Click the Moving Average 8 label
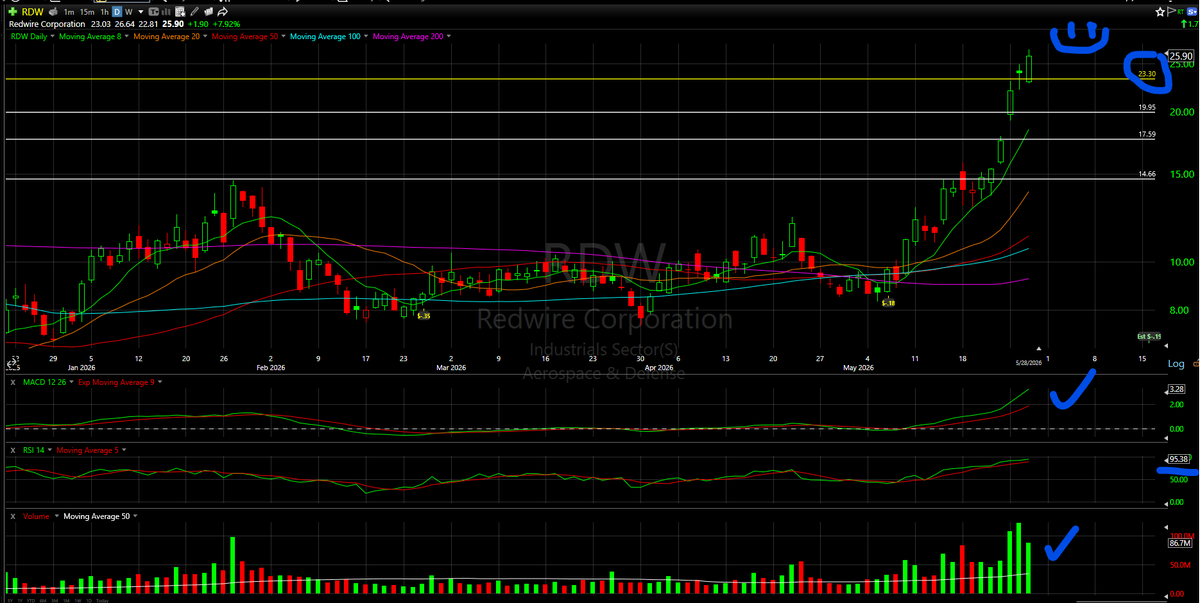Image resolution: width=1200 pixels, height=603 pixels. click(91, 37)
